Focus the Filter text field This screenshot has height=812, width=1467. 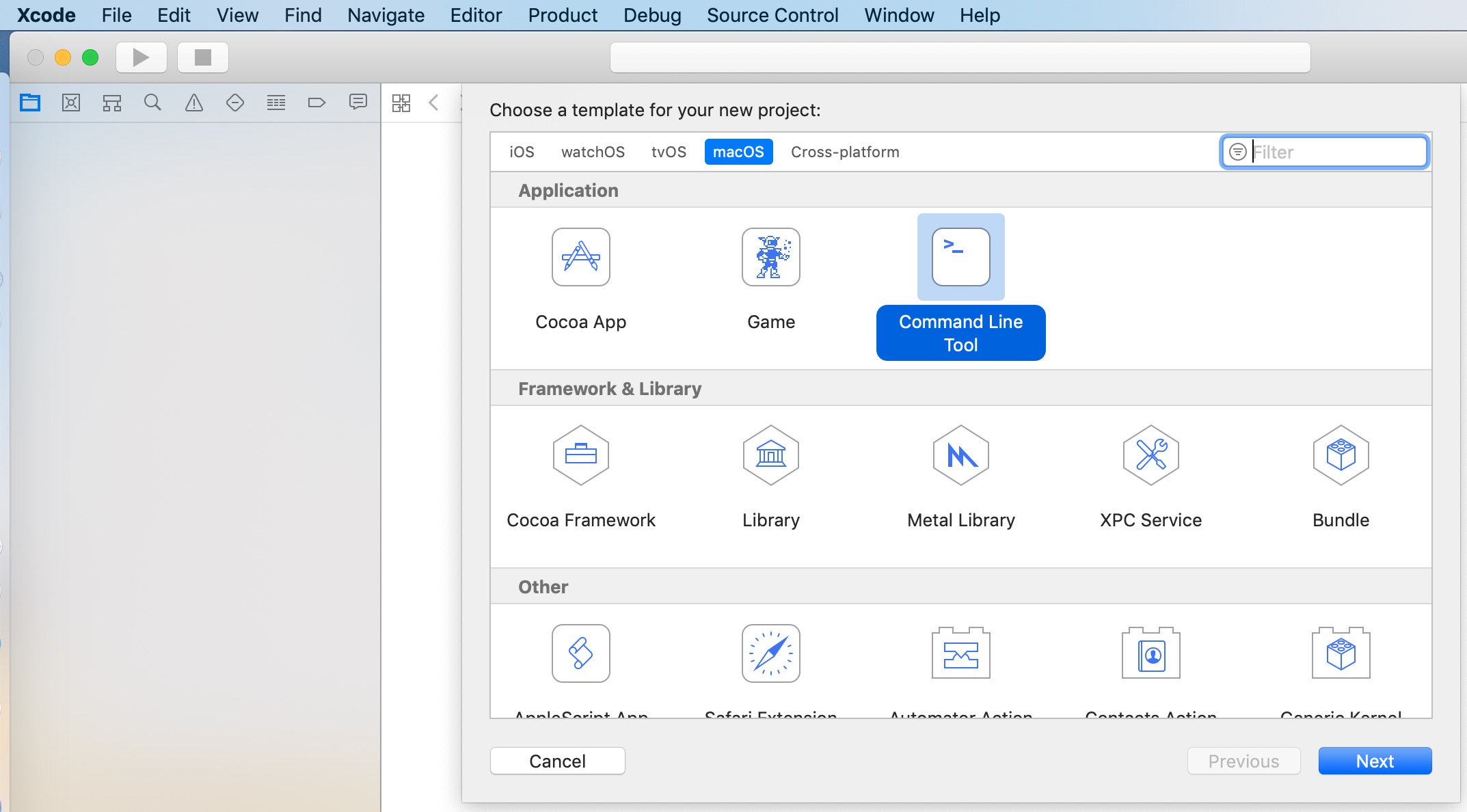click(x=1324, y=152)
